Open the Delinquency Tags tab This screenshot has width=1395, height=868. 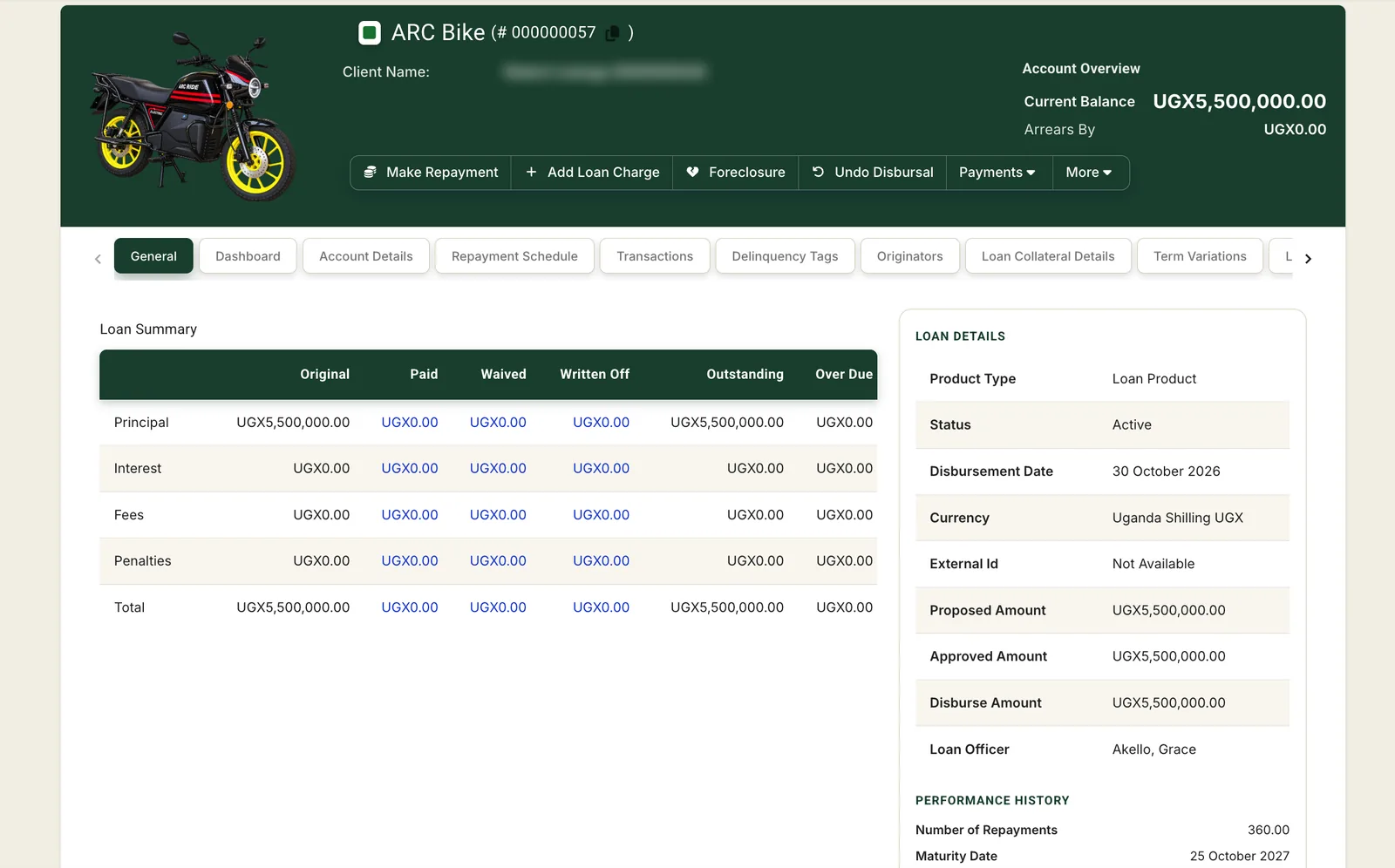pyautogui.click(x=785, y=256)
